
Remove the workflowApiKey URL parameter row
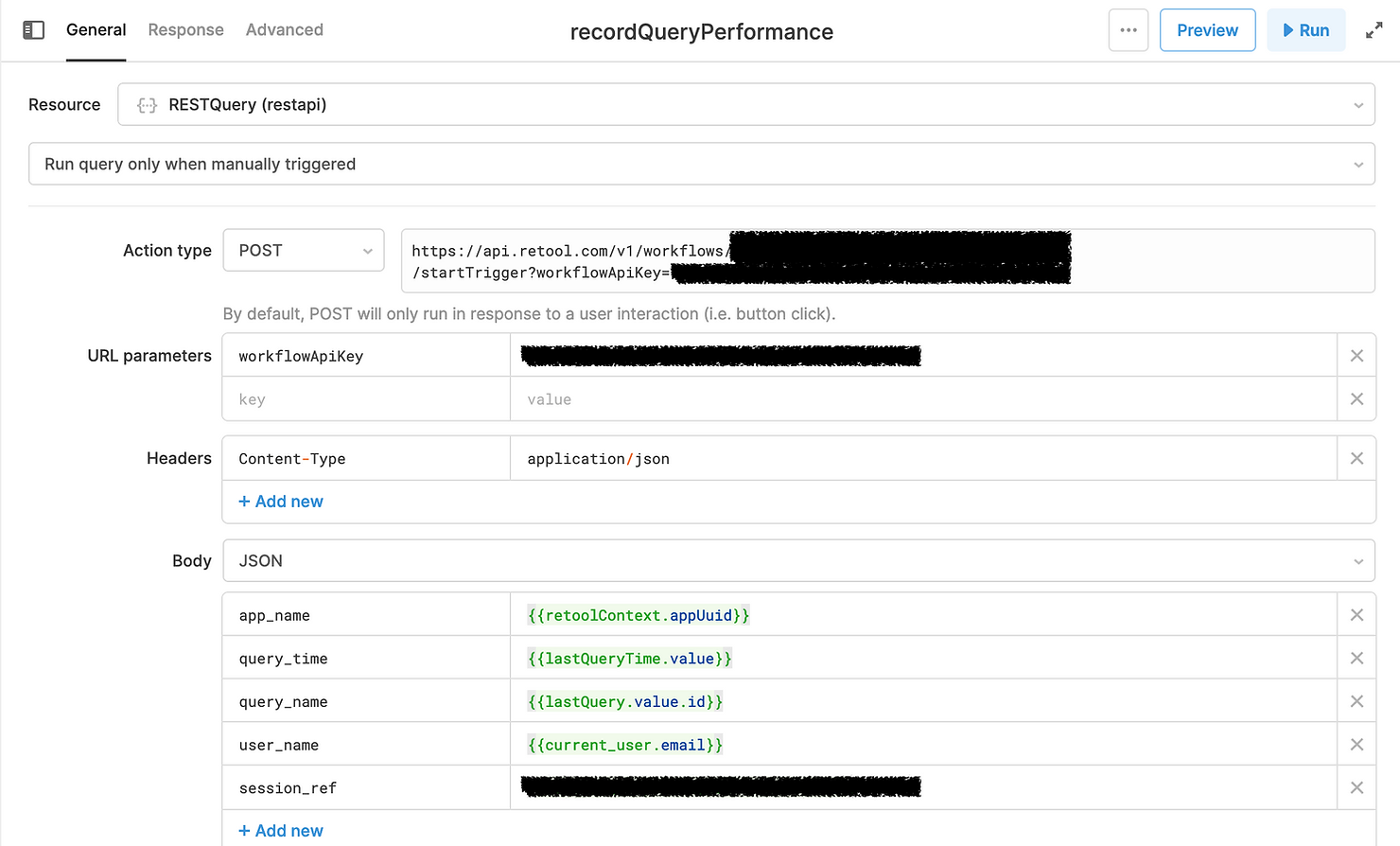click(1356, 355)
